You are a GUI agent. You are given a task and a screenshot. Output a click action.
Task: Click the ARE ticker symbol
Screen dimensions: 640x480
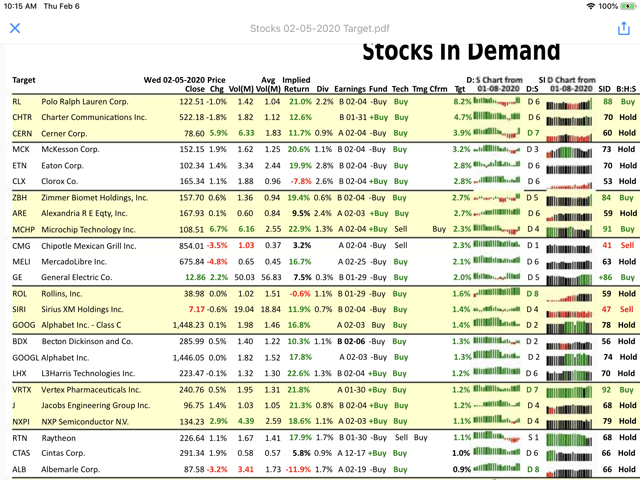[19, 213]
